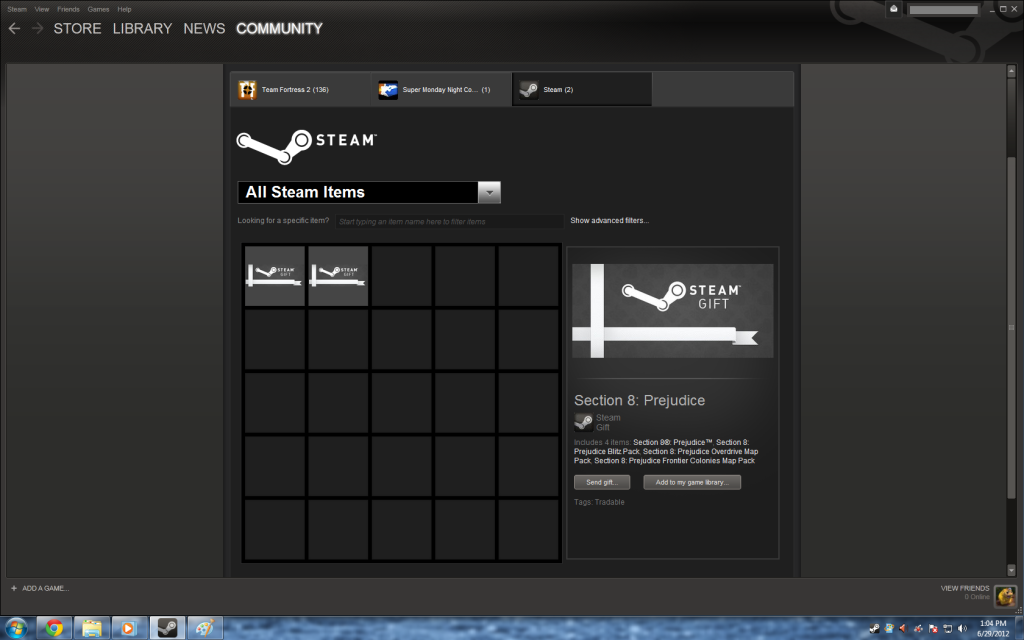This screenshot has height=640, width=1024.
Task: Select the Team Fortress 2 (136) inventory tab
Action: 295,89
